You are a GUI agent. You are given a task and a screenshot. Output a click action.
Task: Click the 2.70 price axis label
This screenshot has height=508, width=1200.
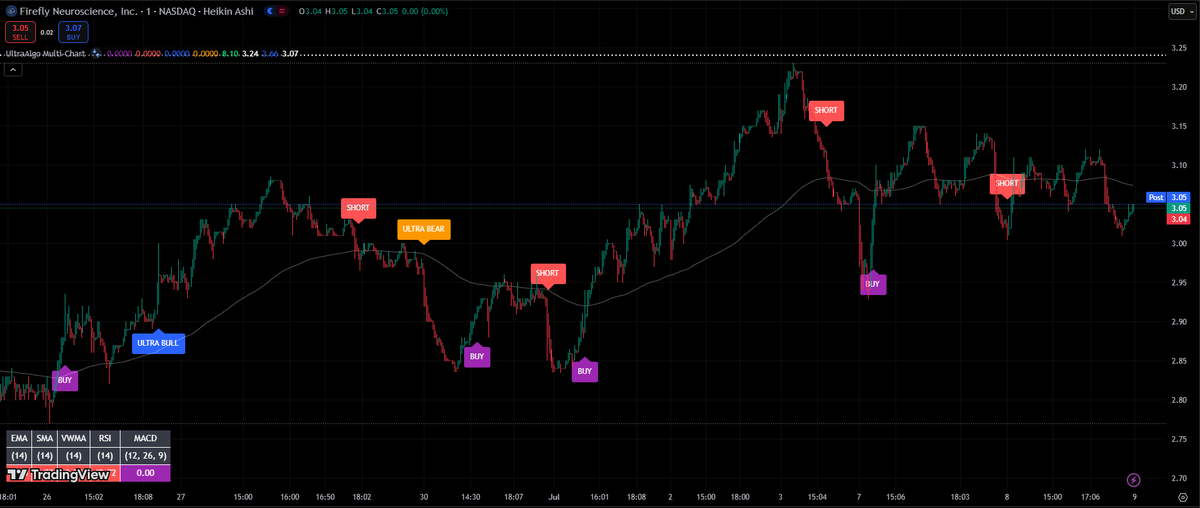pos(1180,479)
